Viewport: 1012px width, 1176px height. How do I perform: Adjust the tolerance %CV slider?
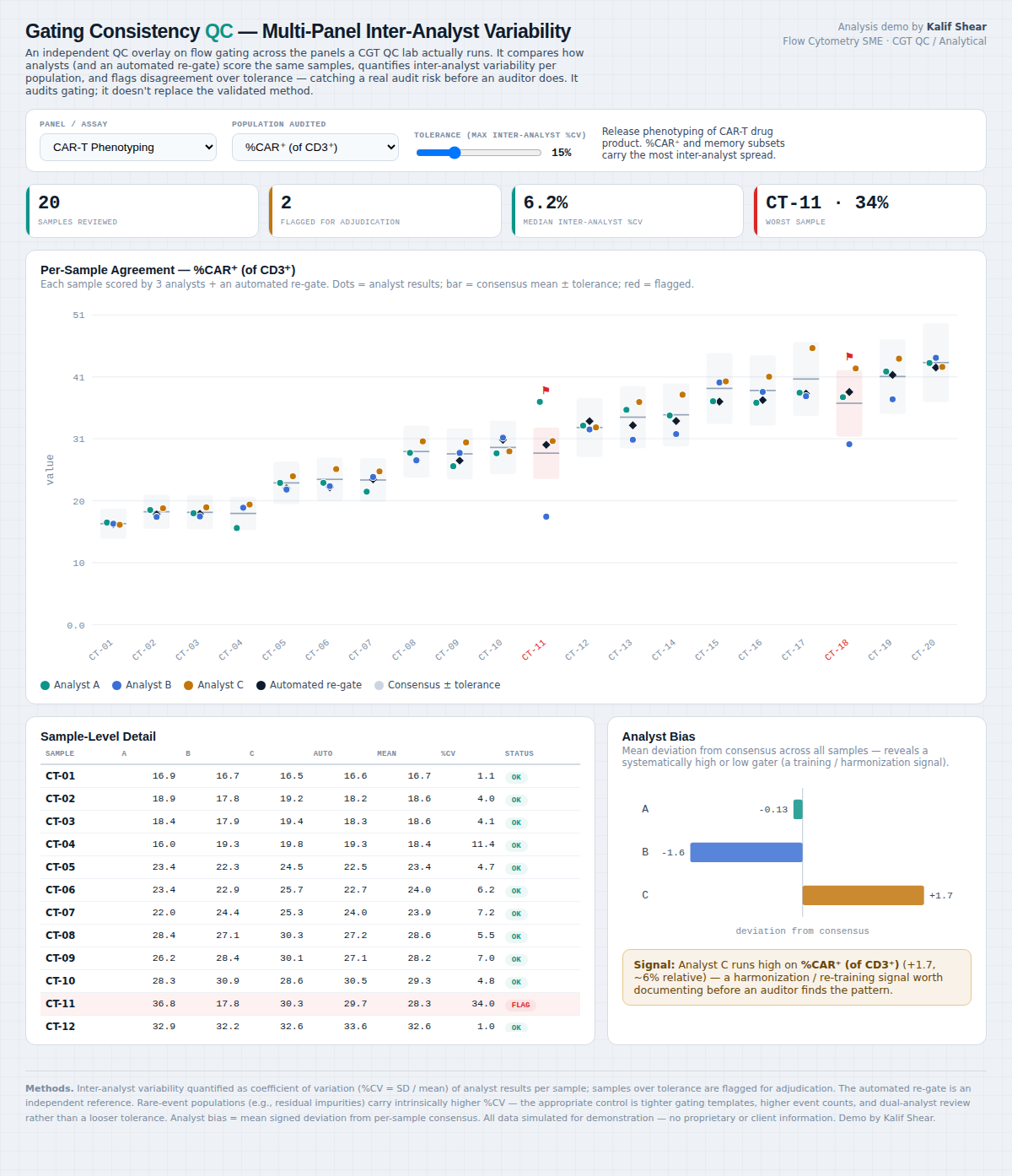(479, 153)
